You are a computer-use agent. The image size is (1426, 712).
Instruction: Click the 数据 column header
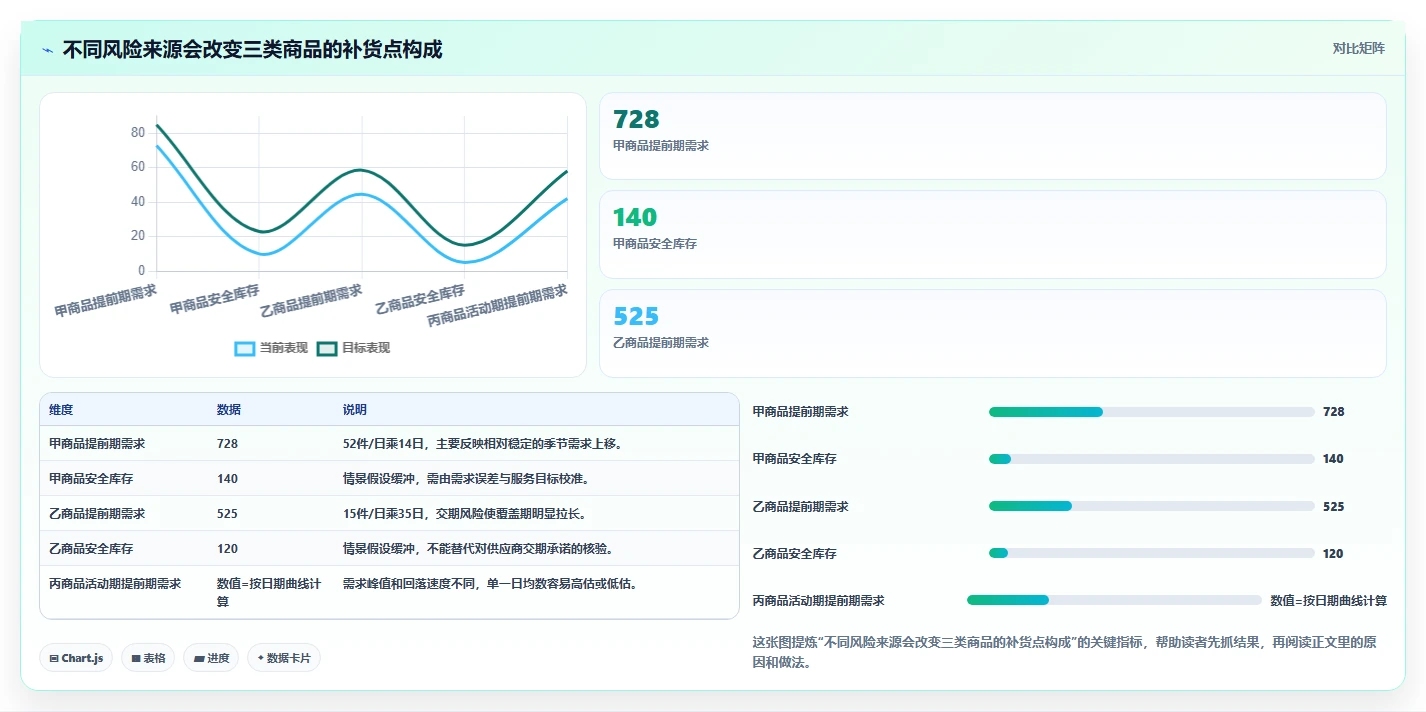click(229, 410)
